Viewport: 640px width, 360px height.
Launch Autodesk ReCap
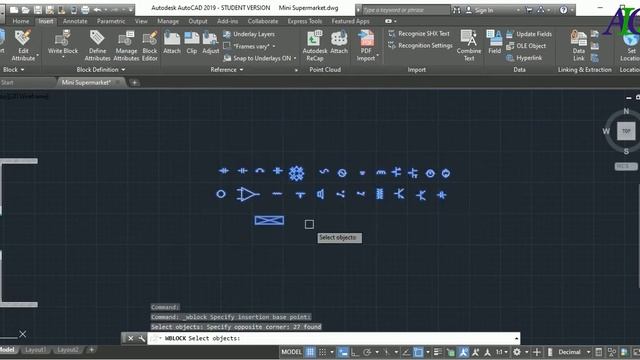coord(315,46)
